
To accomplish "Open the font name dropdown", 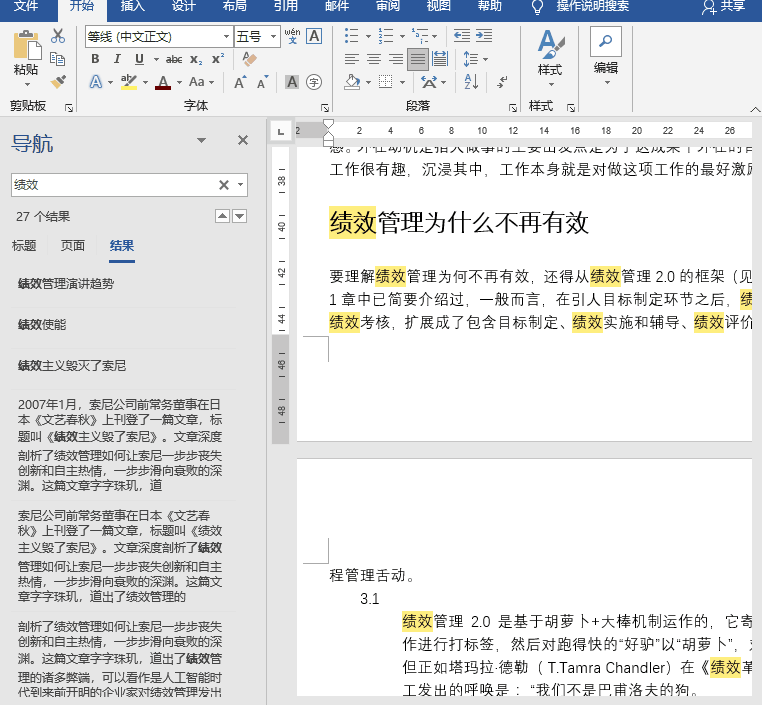I will (x=226, y=36).
